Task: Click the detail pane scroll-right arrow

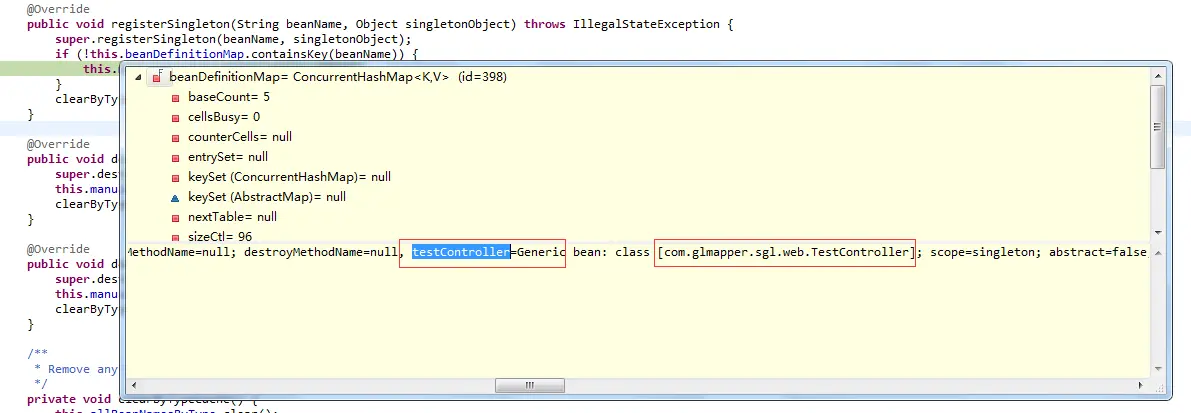Action: click(1142, 386)
